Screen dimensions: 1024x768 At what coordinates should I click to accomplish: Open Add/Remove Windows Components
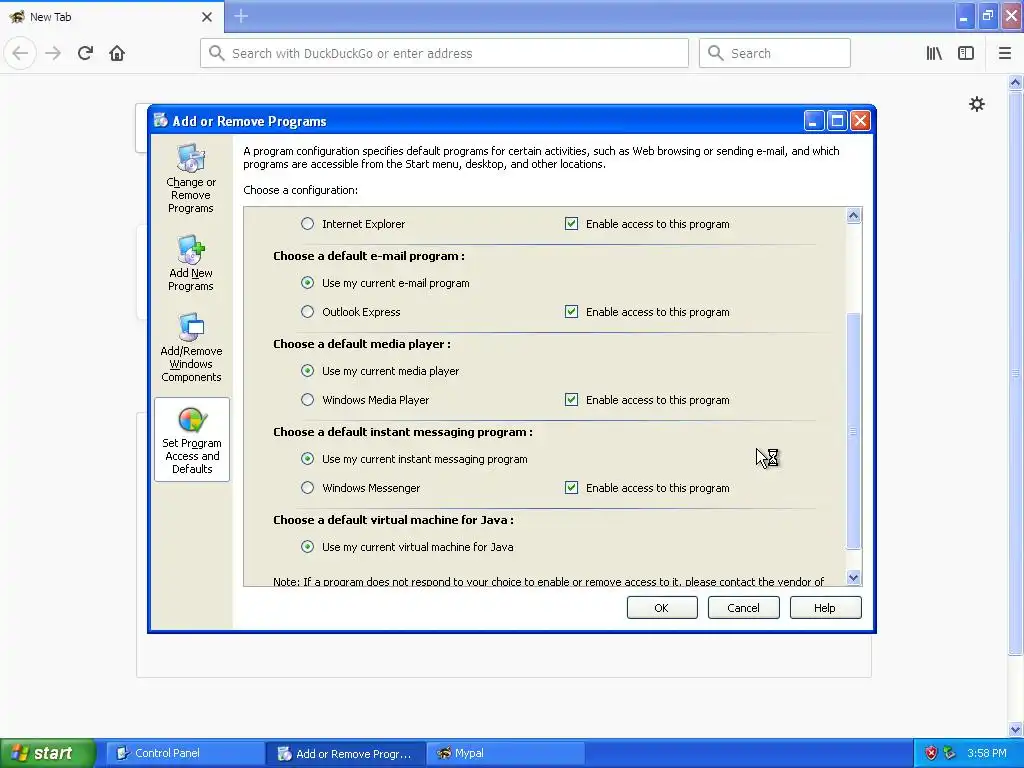191,347
